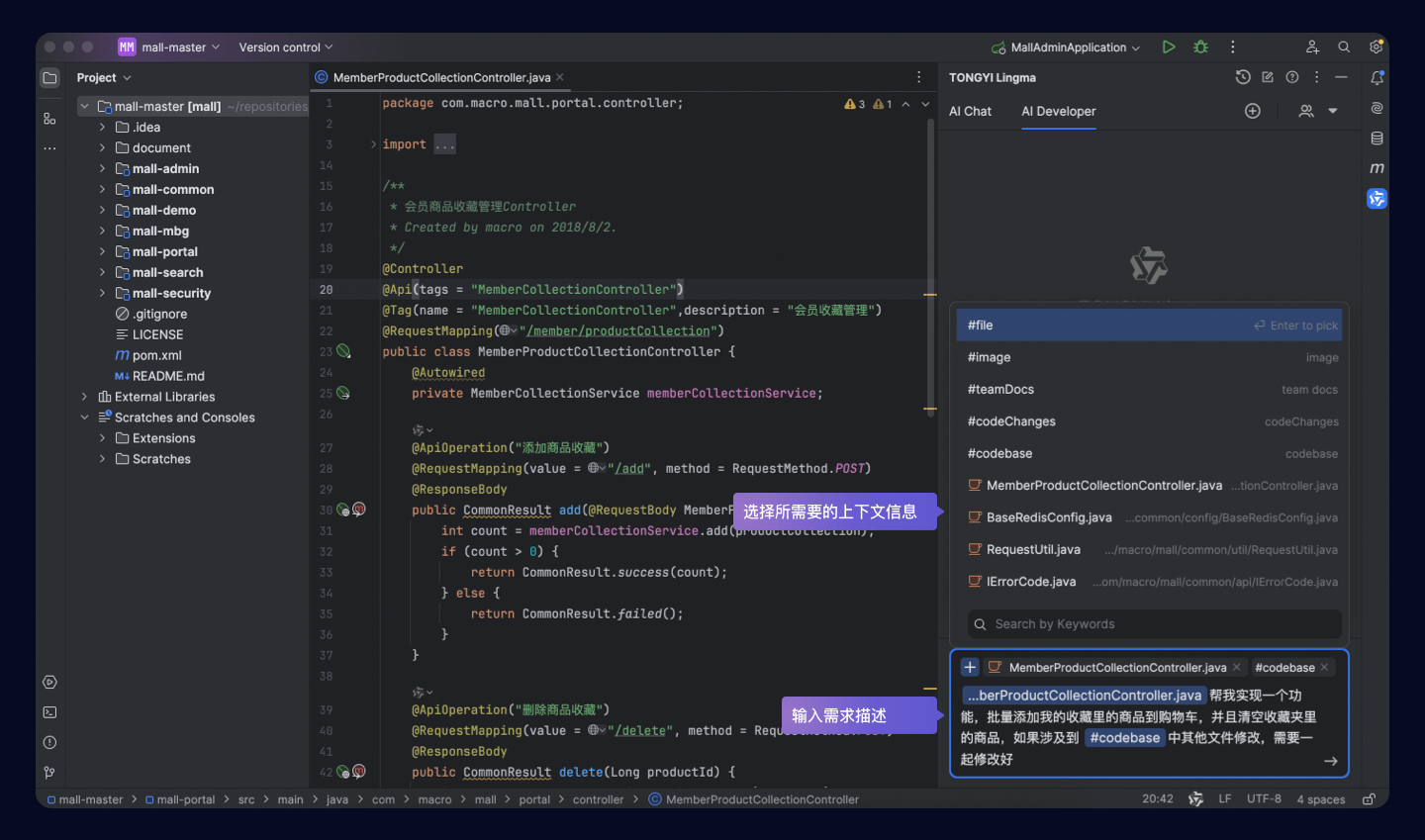This screenshot has height=840, width=1425.
Task: Pick BaseRedisConfig.java from context list
Action: (1149, 517)
